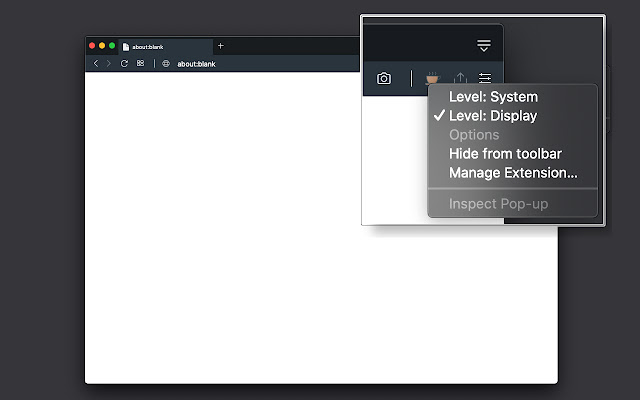This screenshot has width=640, height=400.
Task: Click the about:blank address field
Action: click(x=196, y=64)
